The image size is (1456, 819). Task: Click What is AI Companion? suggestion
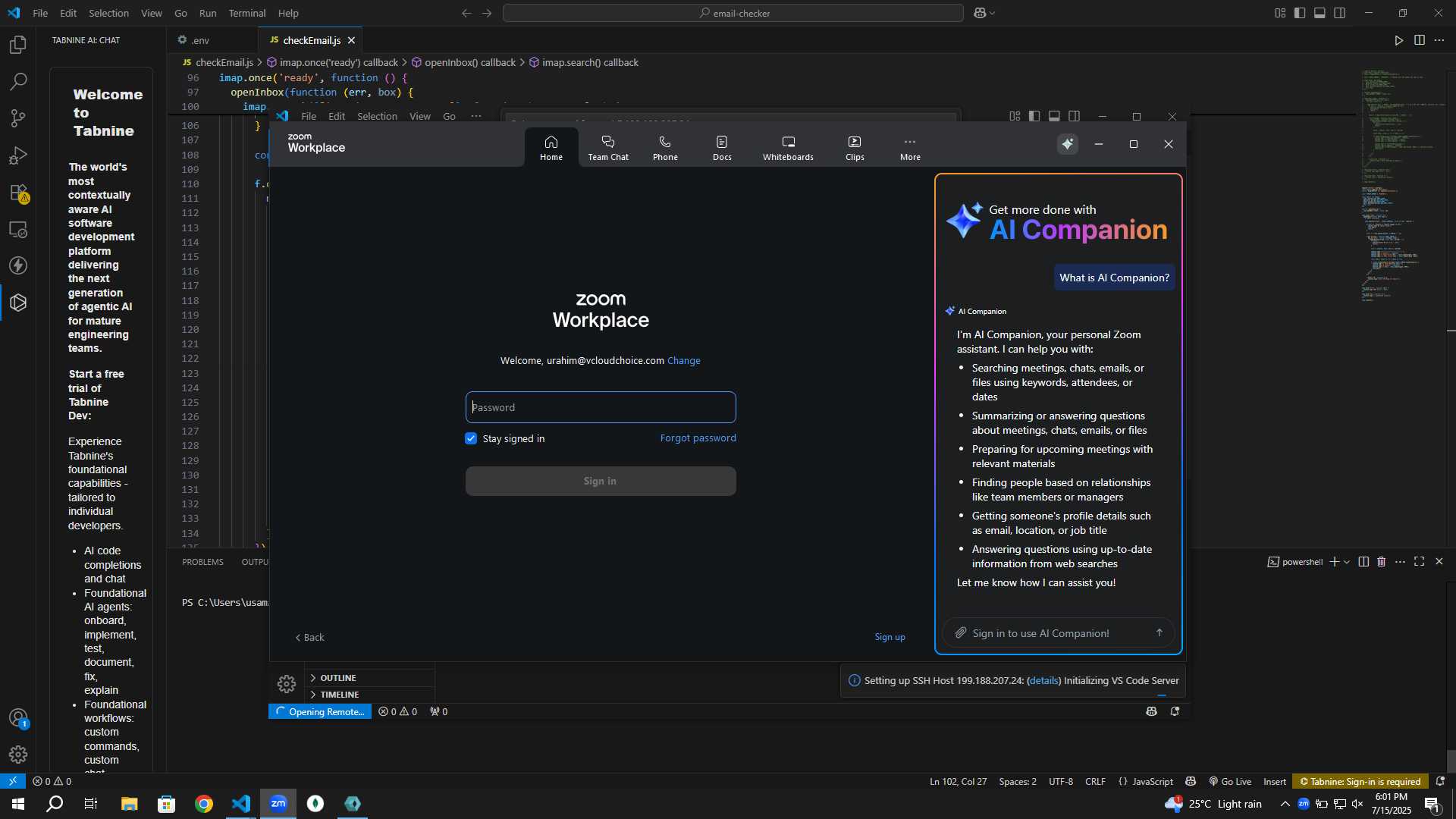coord(1114,278)
